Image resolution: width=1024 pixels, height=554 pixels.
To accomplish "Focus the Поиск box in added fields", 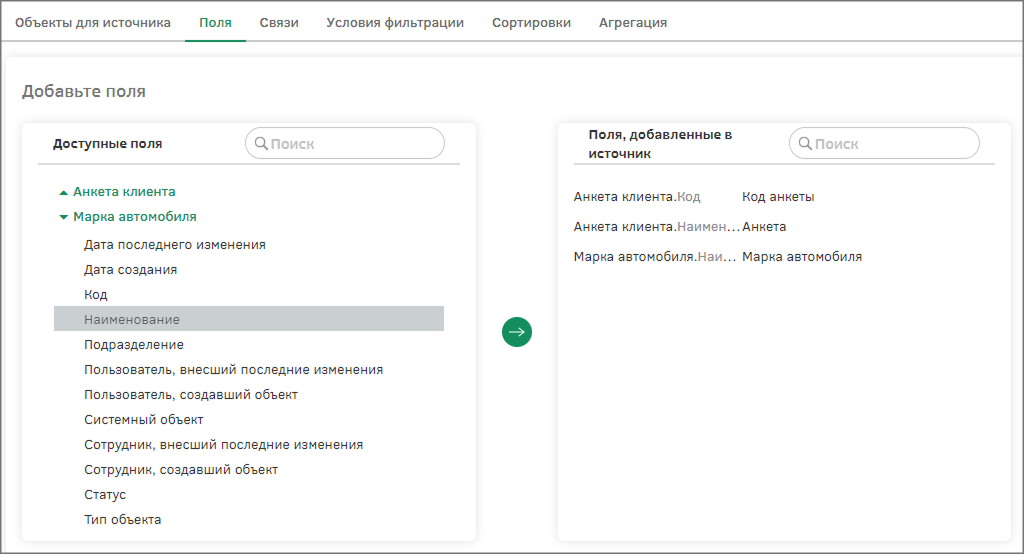I will pyautogui.click(x=892, y=143).
